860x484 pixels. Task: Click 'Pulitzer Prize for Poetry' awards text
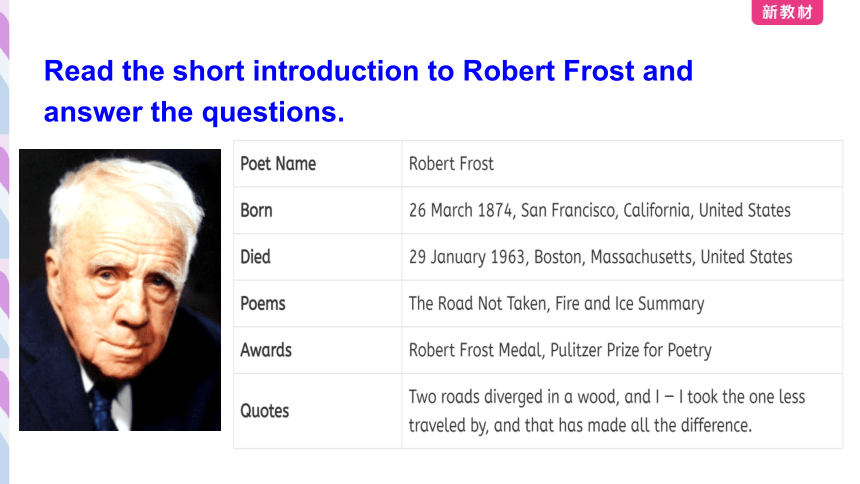click(x=631, y=350)
